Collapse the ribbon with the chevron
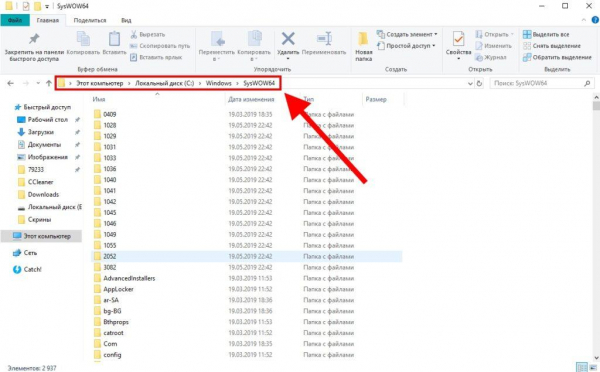600x372 pixels. [584, 20]
